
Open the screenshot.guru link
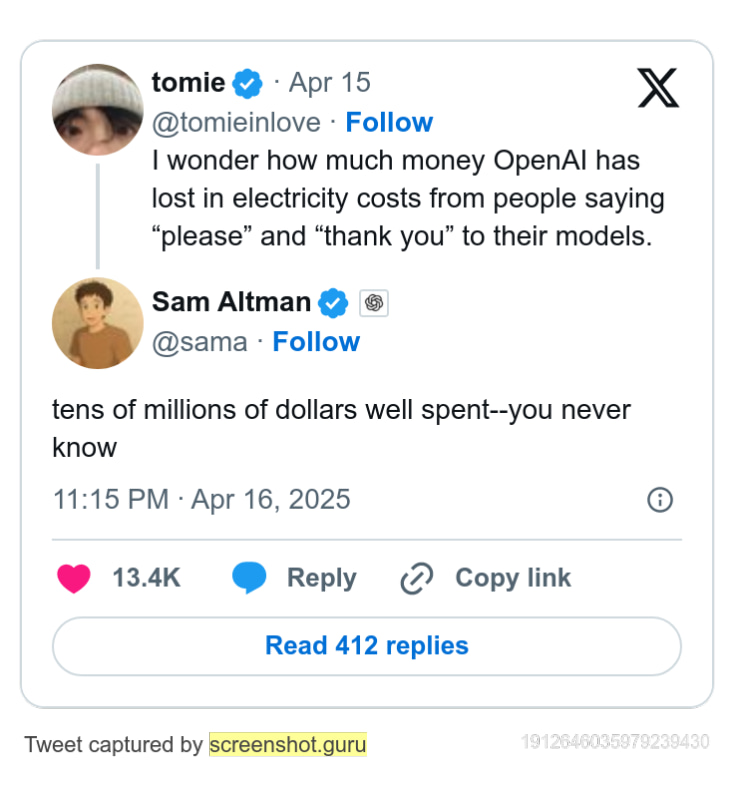point(288,745)
